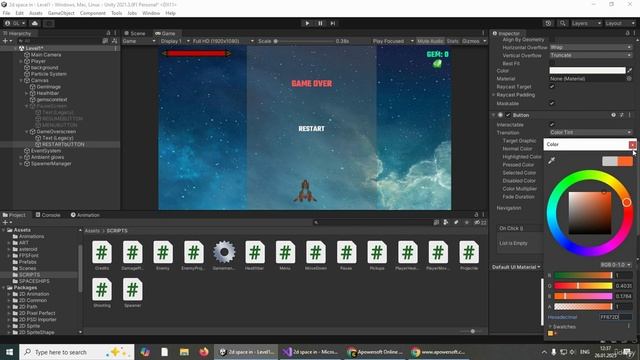Expand the Player object in the Hierarchy
640x360 pixels.
click(21, 61)
